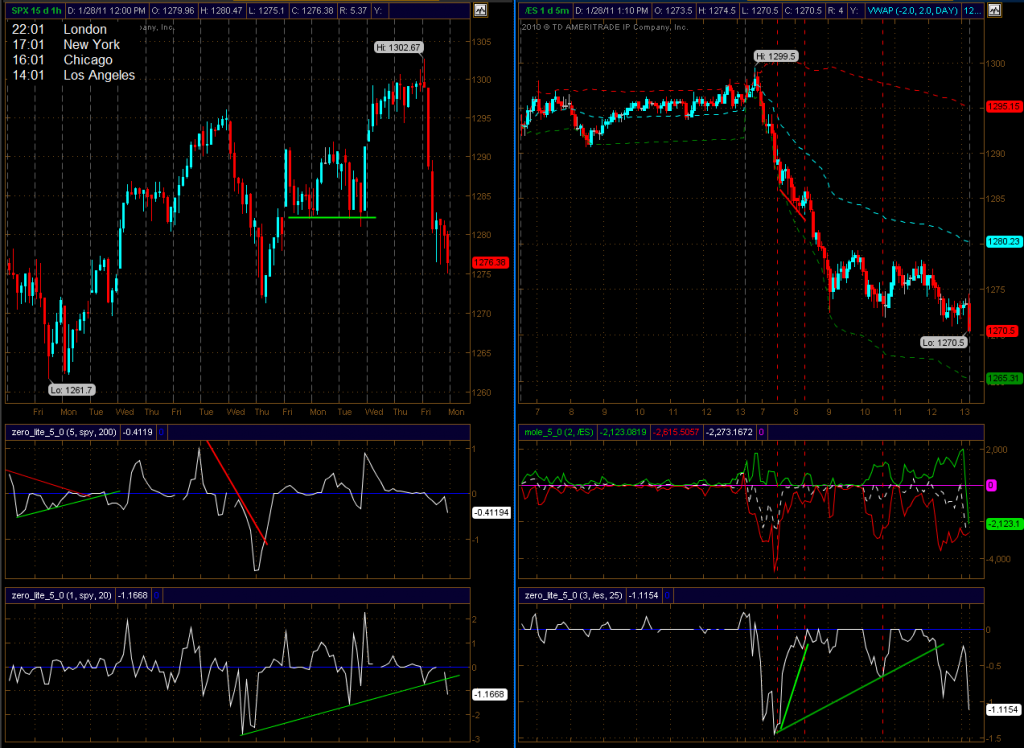
Task: Click the cyan 1280.23 VWAP price tag
Action: (x=1004, y=242)
